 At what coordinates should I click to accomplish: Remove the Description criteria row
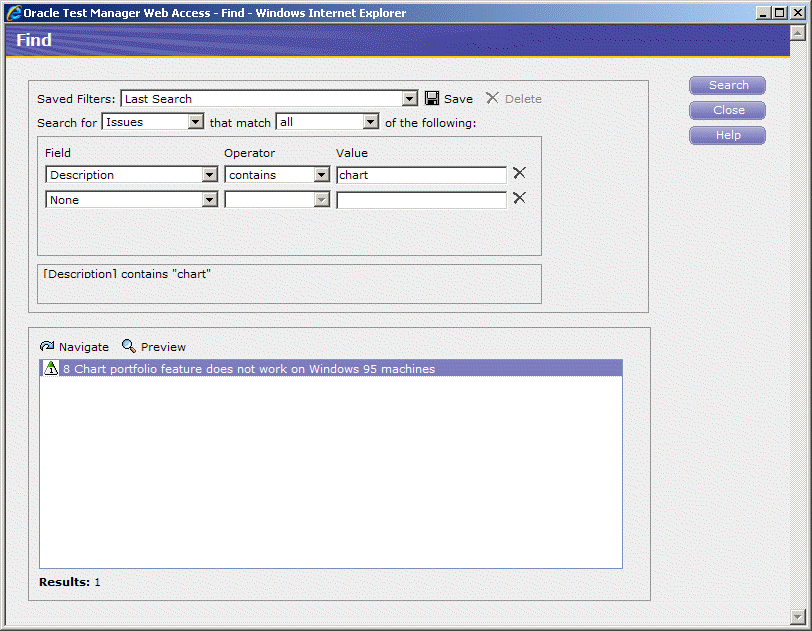pyautogui.click(x=519, y=173)
